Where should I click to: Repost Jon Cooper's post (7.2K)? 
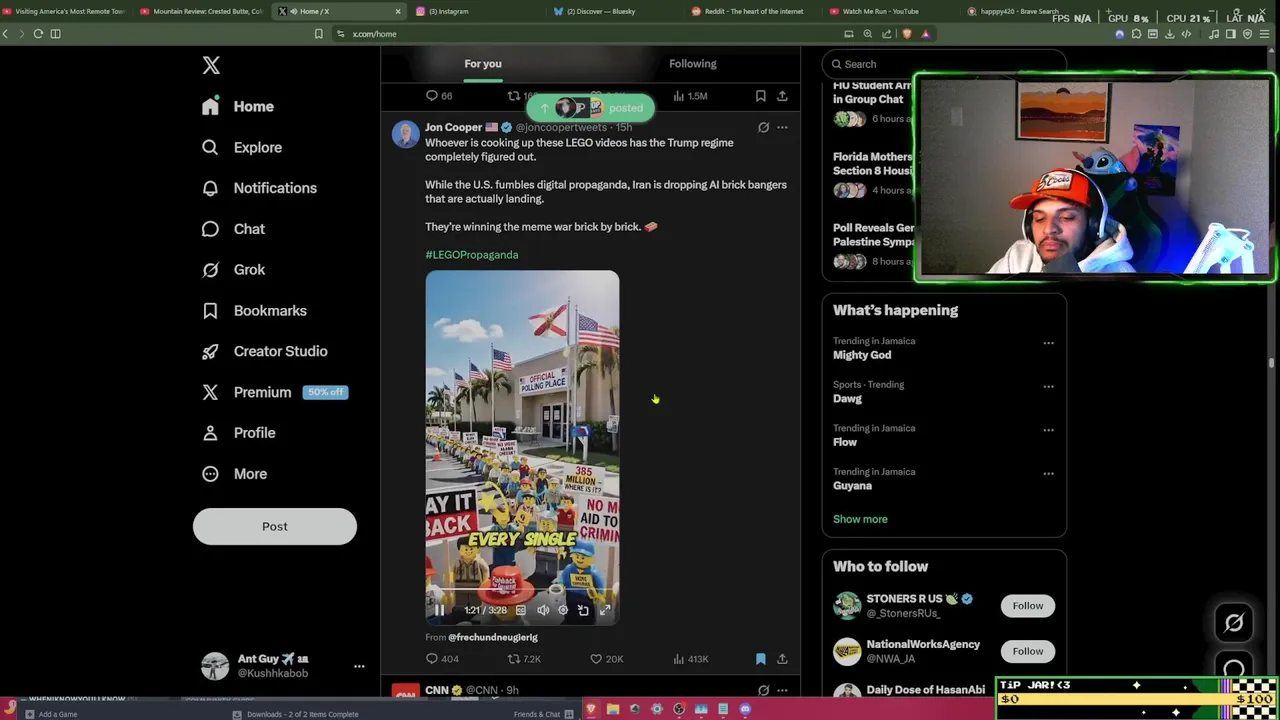coord(524,659)
